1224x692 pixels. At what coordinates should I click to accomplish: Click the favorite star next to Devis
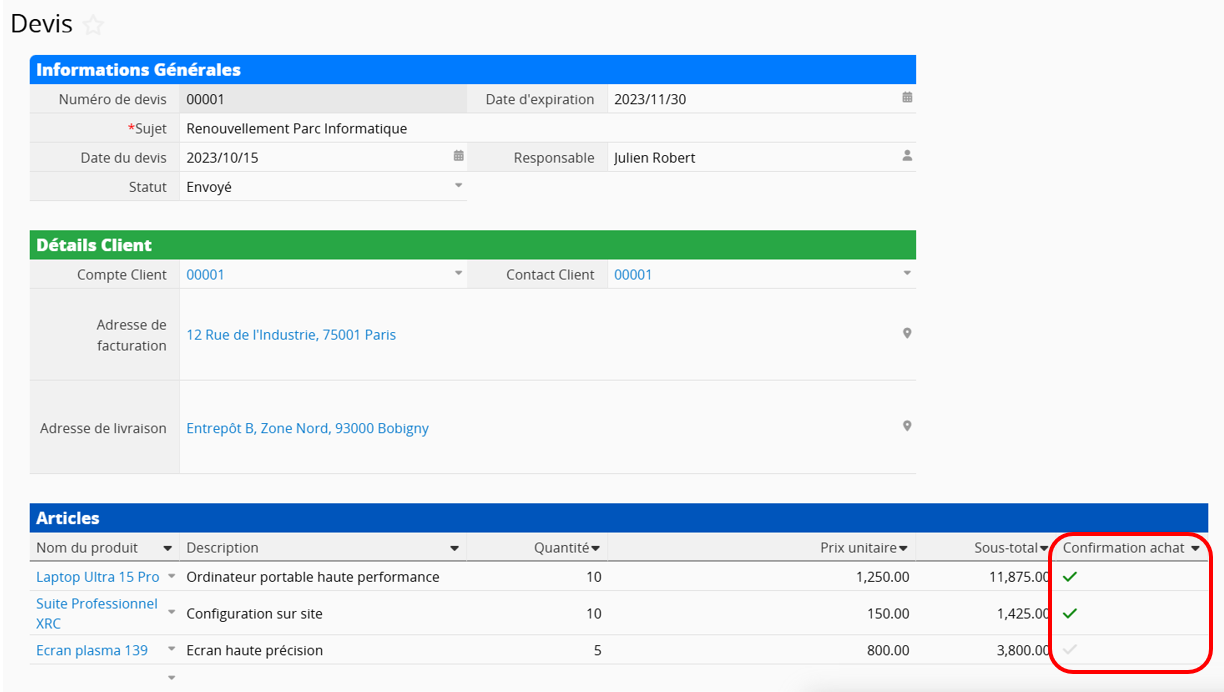tap(93, 26)
